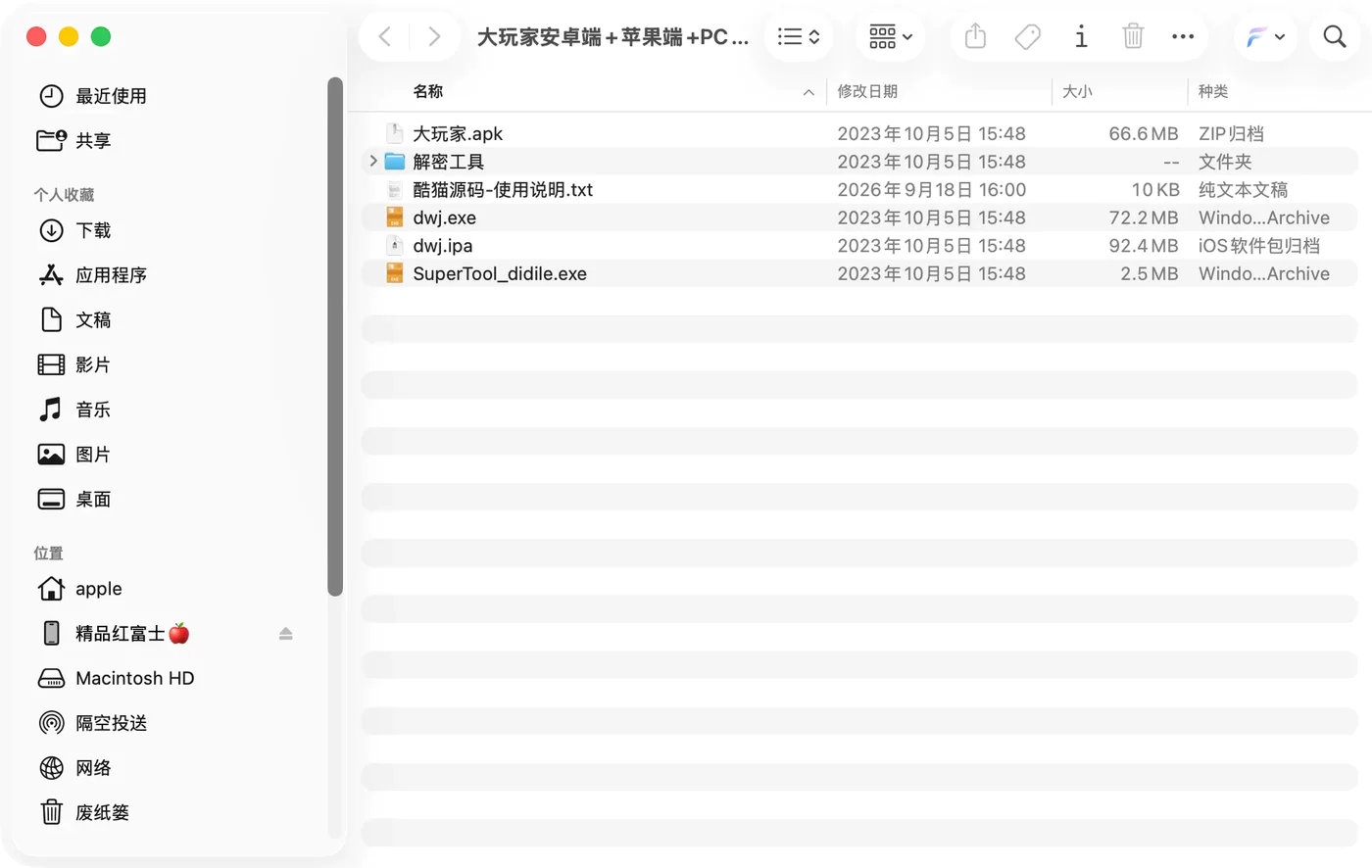Toggle sort direction arrow in name column
This screenshot has width=1372, height=868.
coord(808,92)
